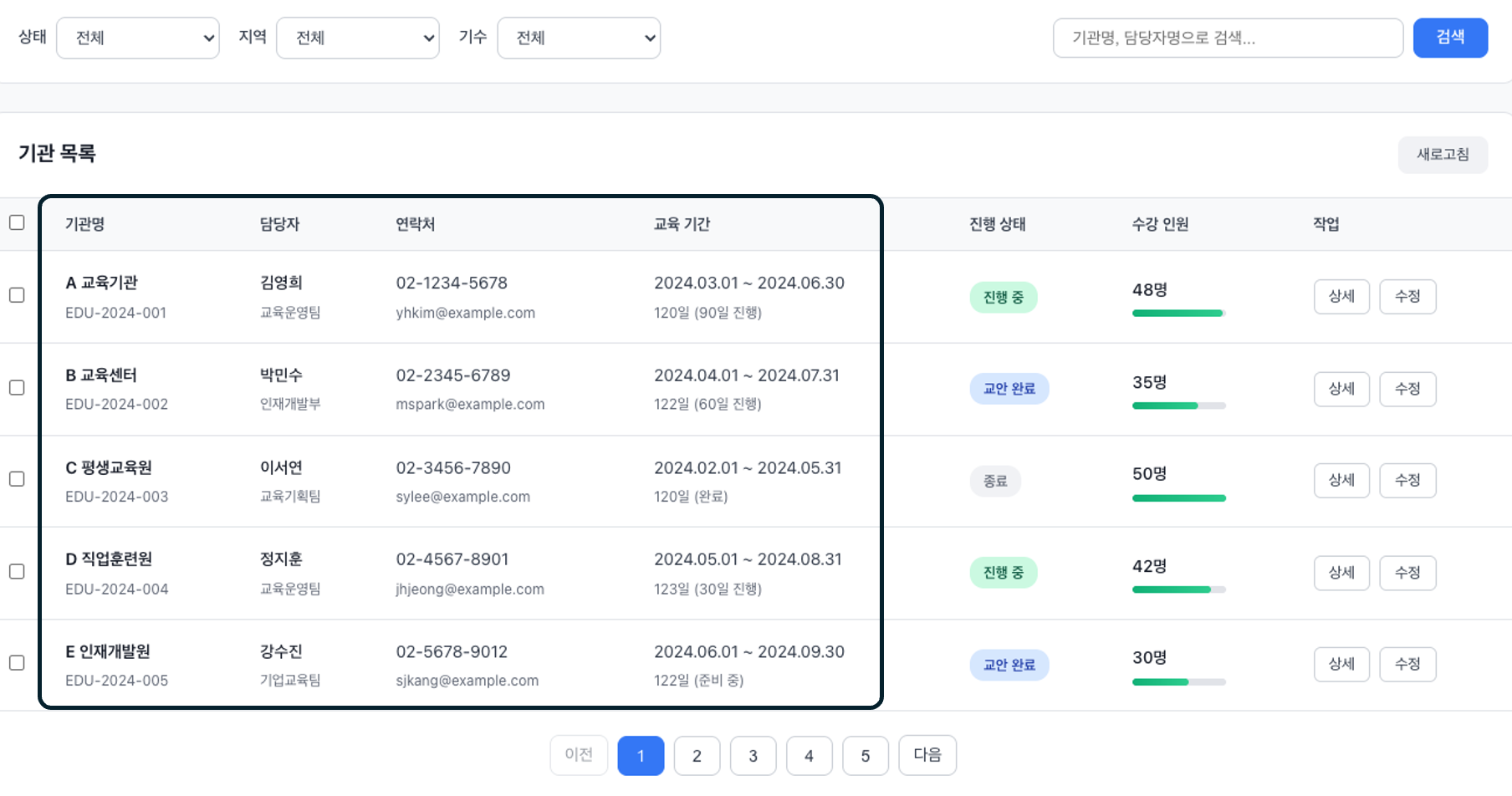Open the 상태 filter dropdown
The width and height of the screenshot is (1512, 796).
(137, 38)
